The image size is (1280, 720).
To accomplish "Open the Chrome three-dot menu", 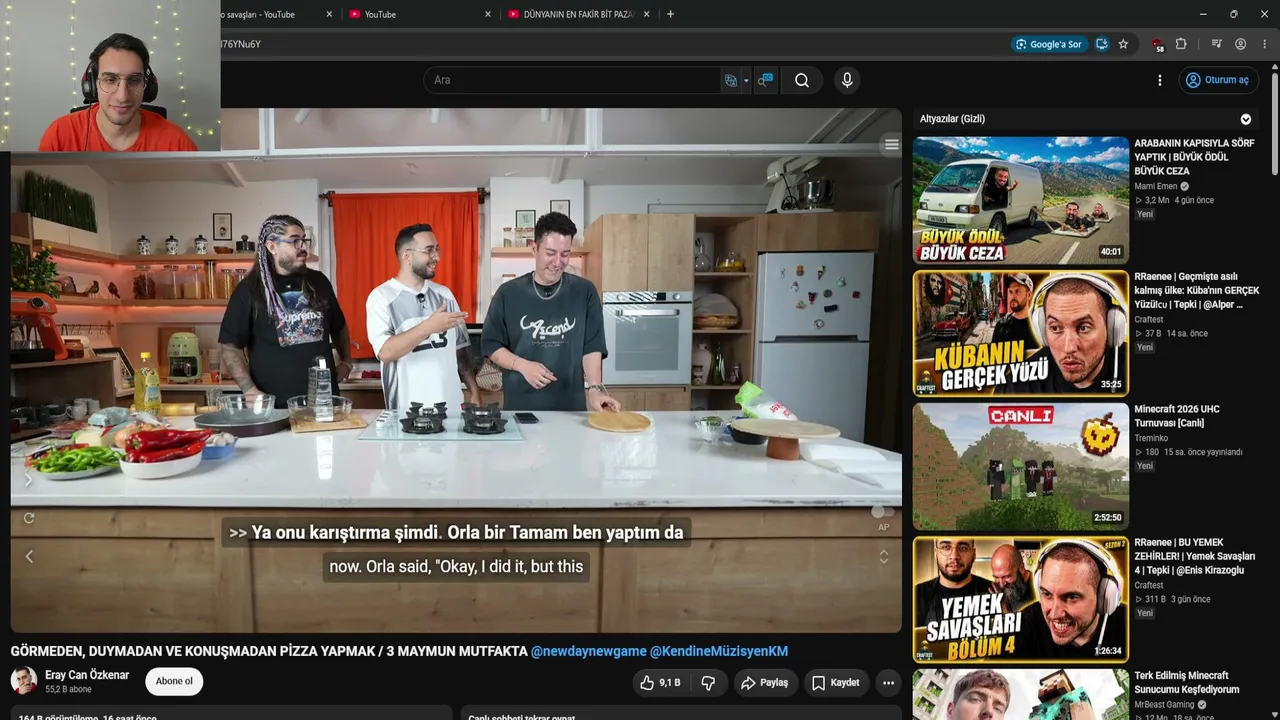I will (x=1265, y=44).
